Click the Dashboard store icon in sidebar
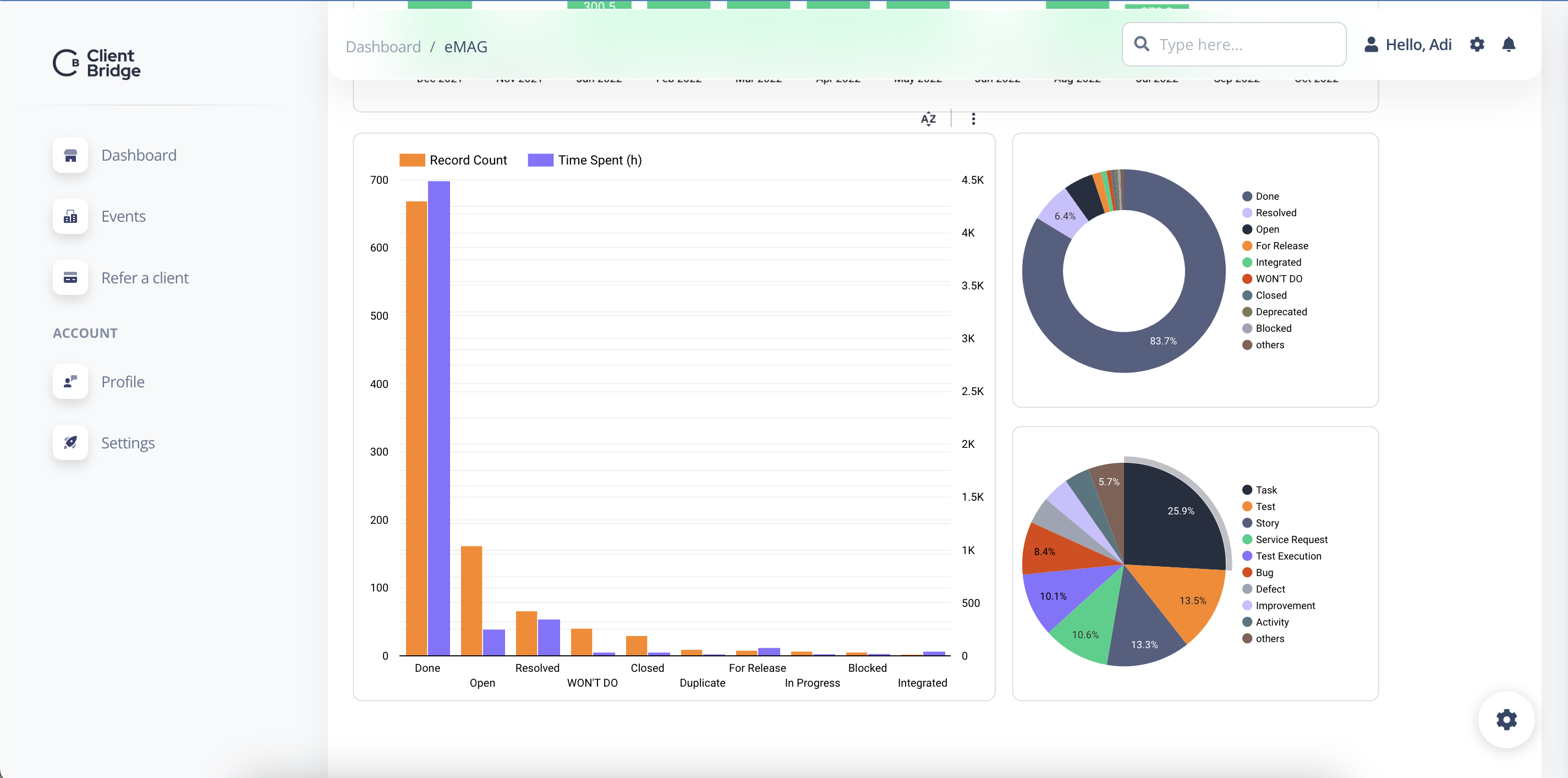 70,155
